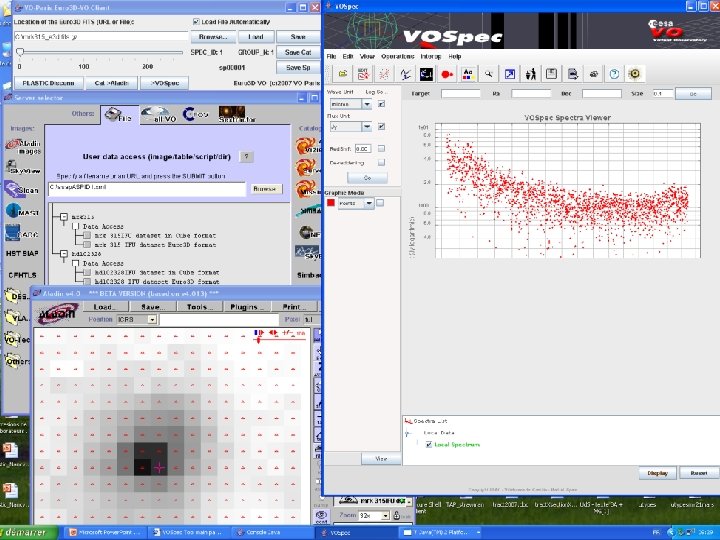The width and height of the screenshot is (720, 540).
Task: Open the View menu in VOSpec
Action: pyautogui.click(x=367, y=56)
